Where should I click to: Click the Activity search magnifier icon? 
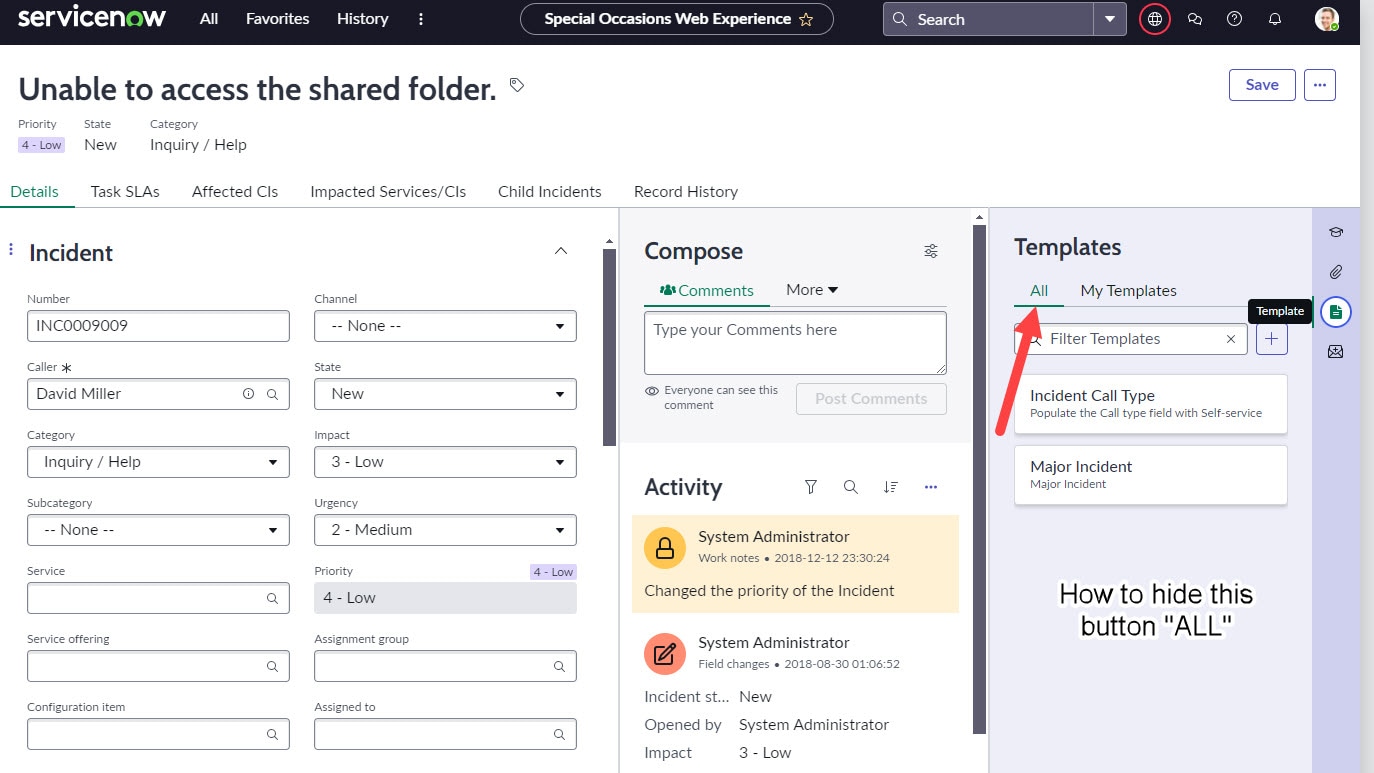tap(851, 487)
